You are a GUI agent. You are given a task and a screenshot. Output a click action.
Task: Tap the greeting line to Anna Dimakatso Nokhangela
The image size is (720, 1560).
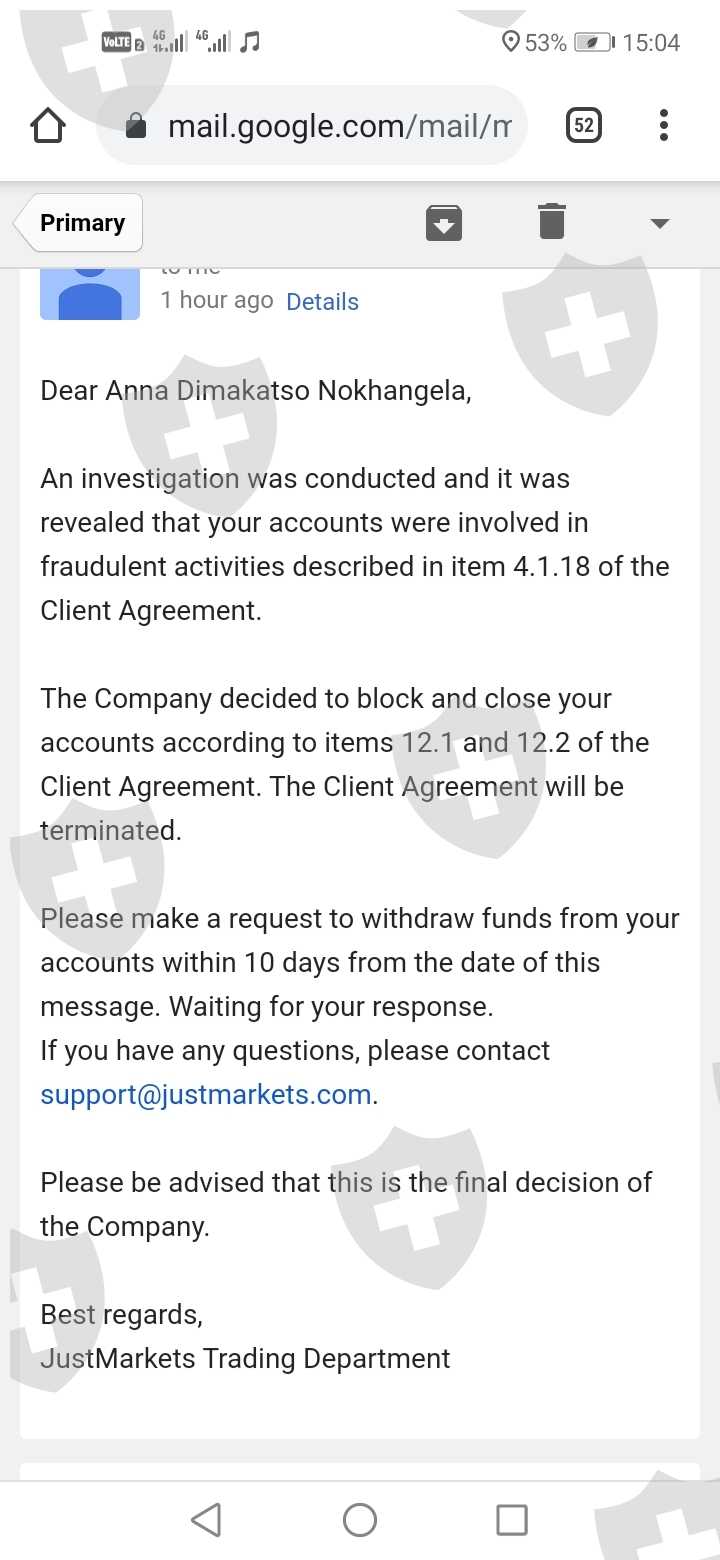tap(255, 390)
